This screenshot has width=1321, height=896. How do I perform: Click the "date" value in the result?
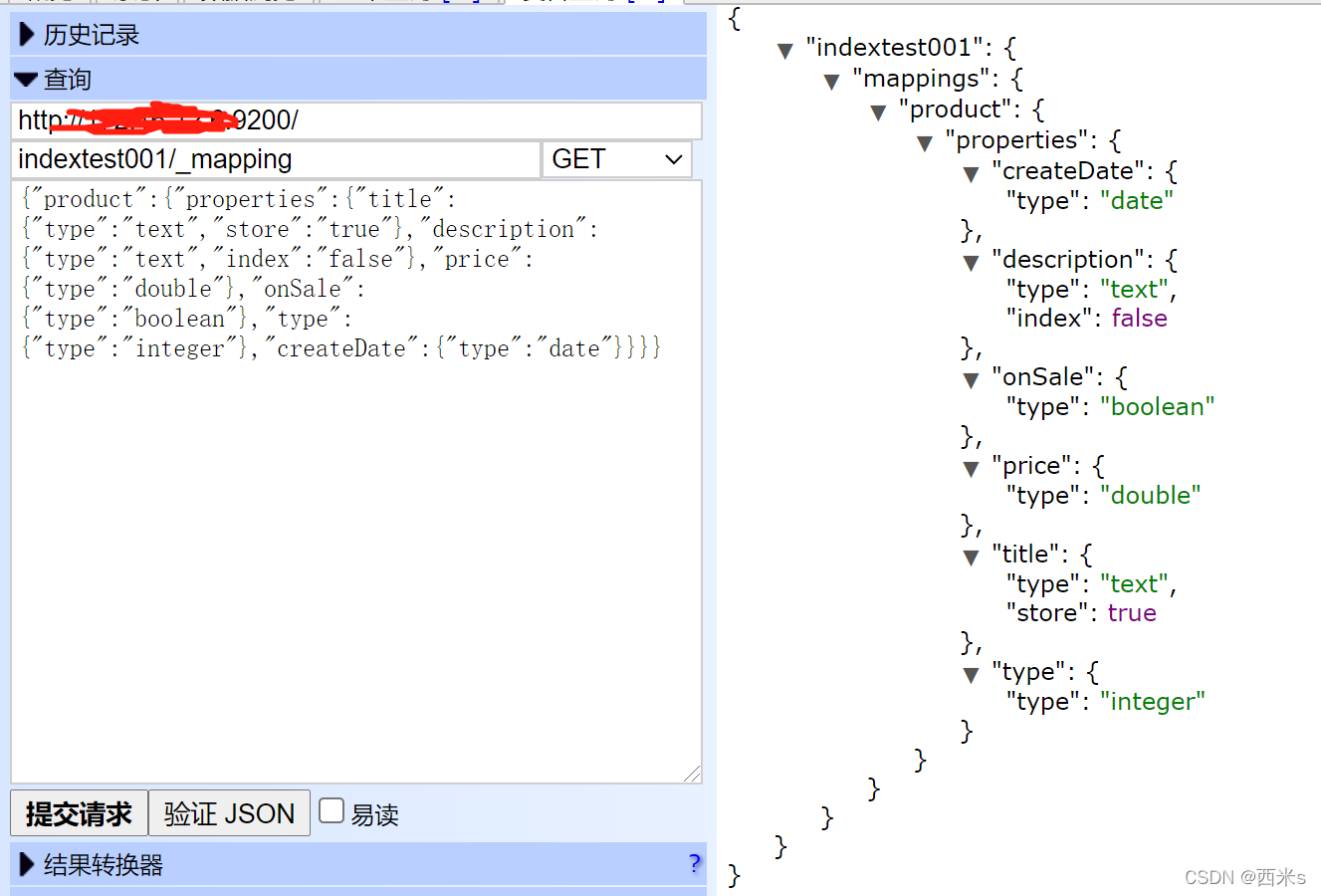(1137, 201)
